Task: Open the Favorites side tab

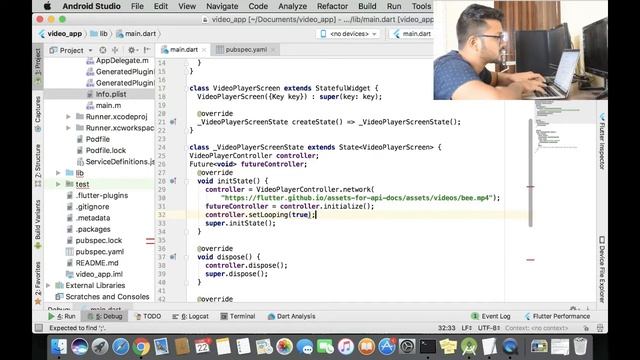Action: click(38, 283)
